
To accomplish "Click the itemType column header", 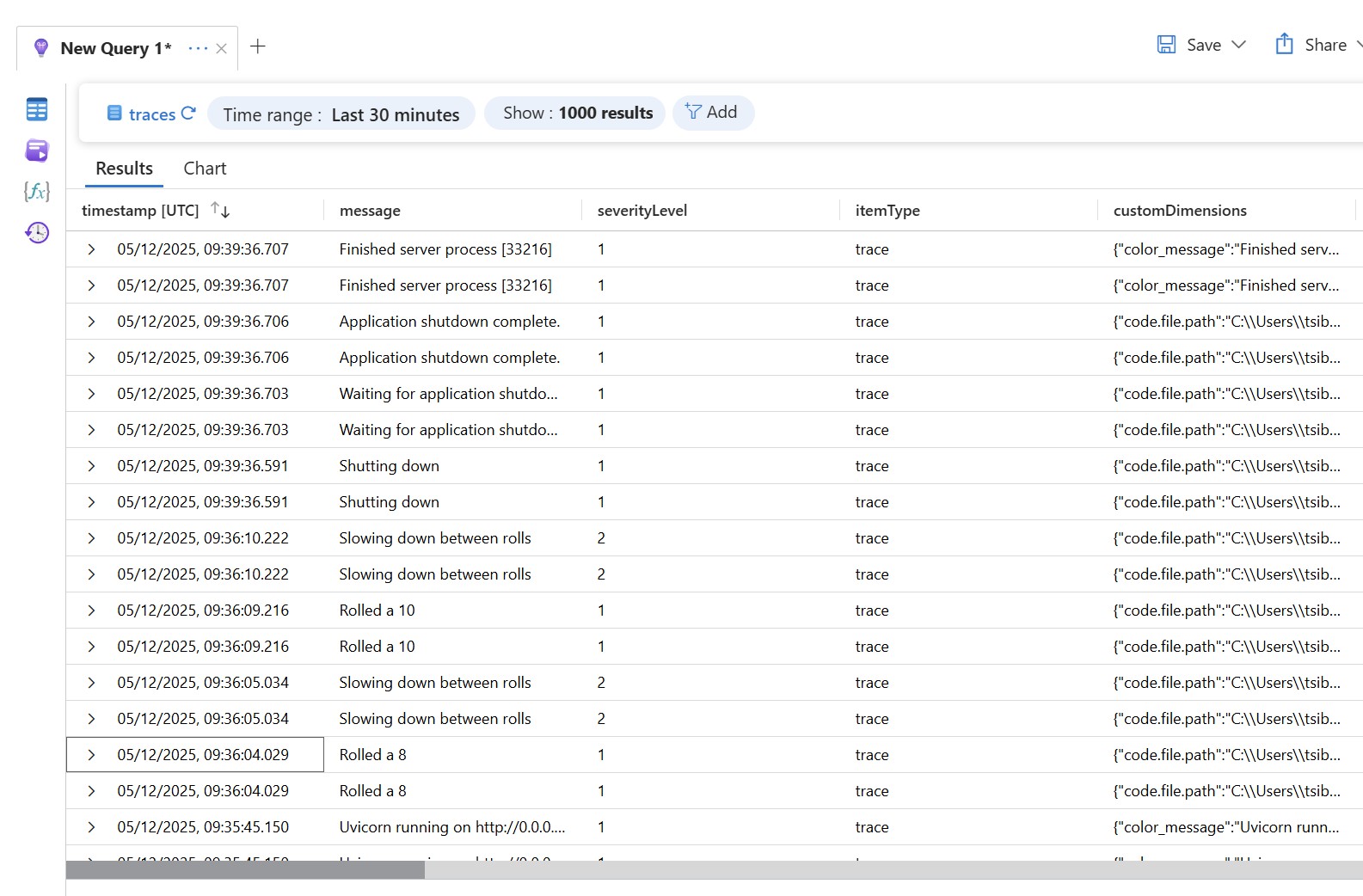I will pos(887,211).
